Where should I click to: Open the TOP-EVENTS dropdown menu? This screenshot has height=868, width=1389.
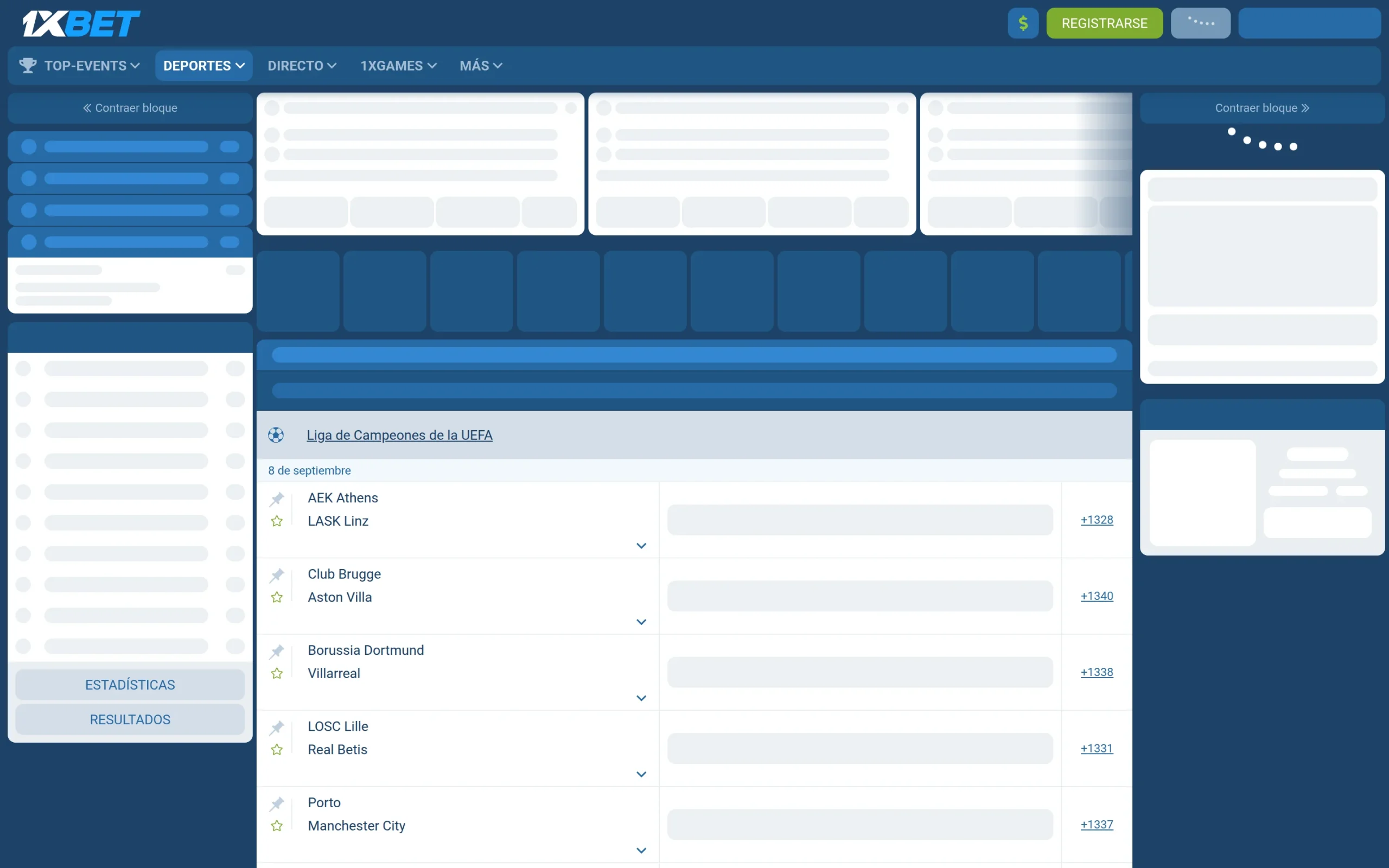(x=79, y=66)
